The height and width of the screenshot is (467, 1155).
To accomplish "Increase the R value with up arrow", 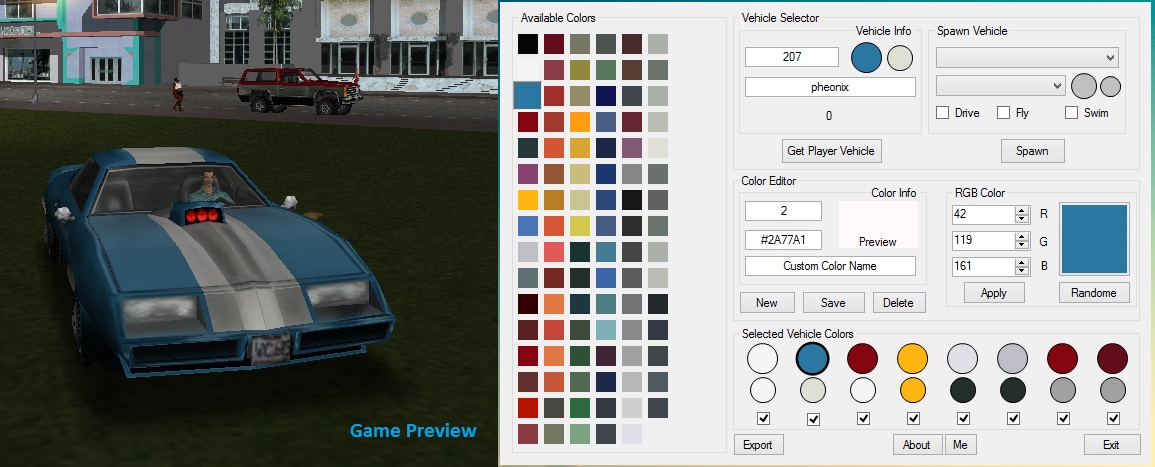I will 1022,211.
